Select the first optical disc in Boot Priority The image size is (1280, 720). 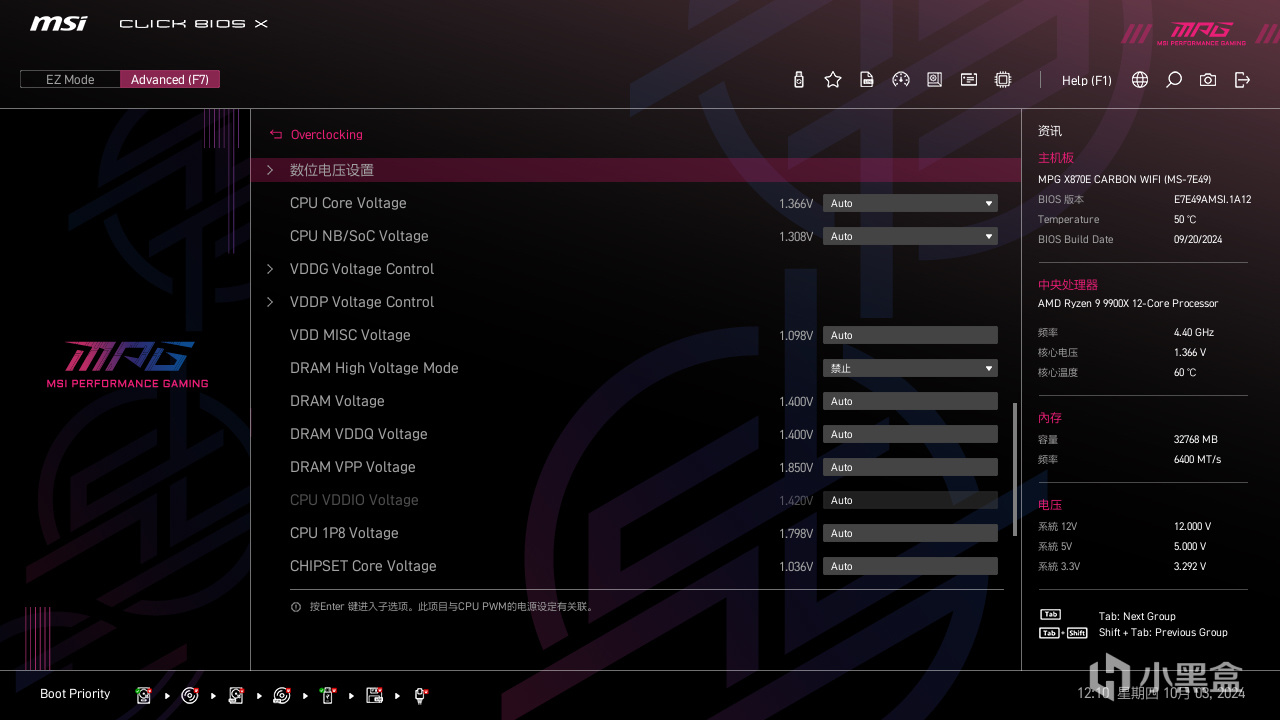[190, 695]
